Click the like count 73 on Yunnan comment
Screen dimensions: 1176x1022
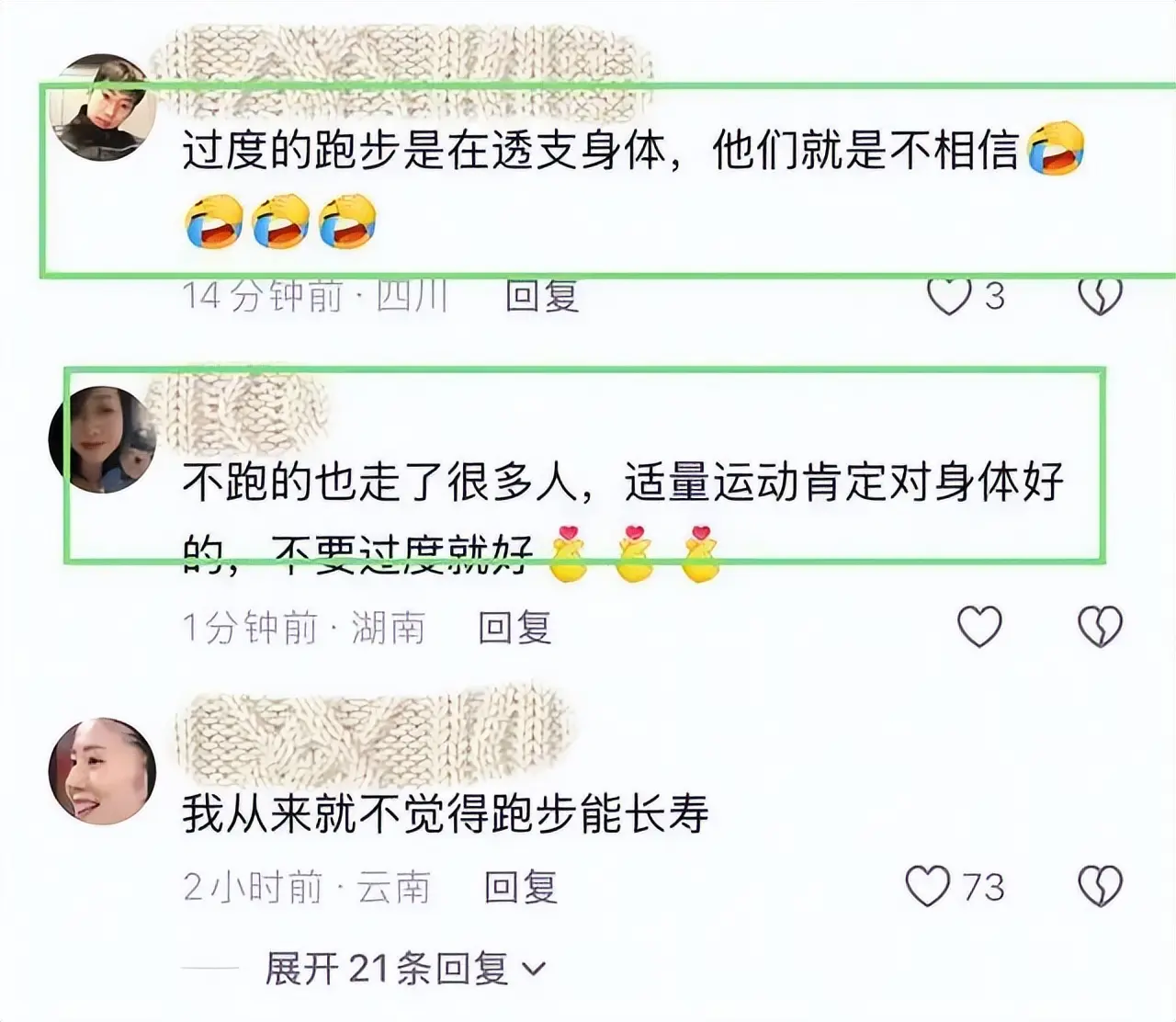click(x=983, y=887)
